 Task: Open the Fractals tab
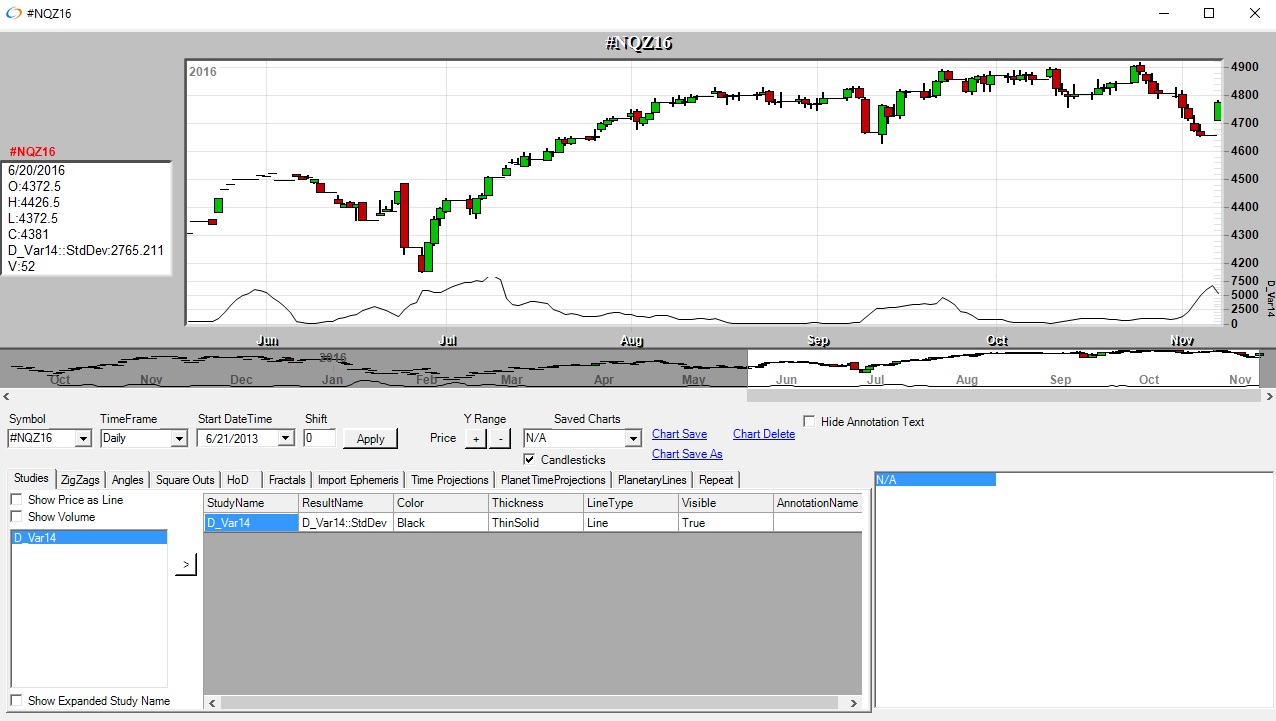pos(287,480)
